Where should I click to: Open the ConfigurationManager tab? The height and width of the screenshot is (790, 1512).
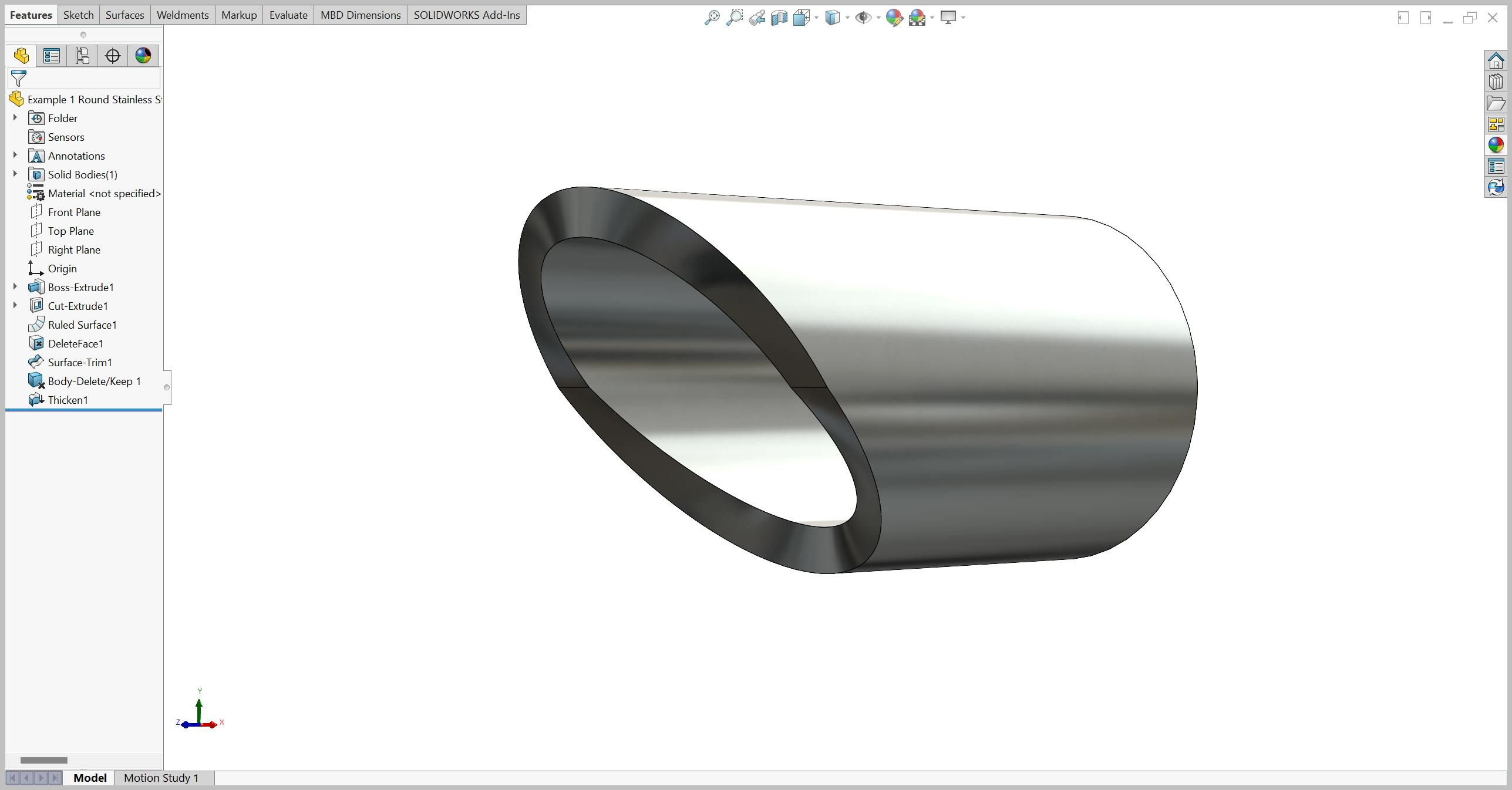click(82, 55)
